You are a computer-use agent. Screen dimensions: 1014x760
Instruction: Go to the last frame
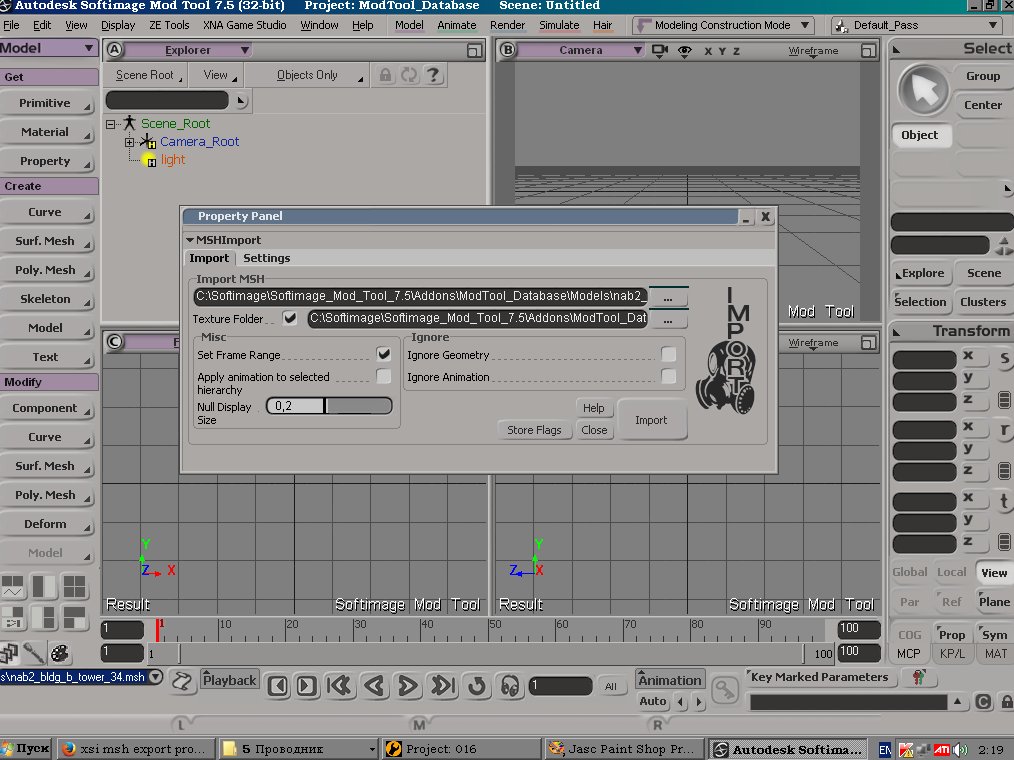[443, 686]
